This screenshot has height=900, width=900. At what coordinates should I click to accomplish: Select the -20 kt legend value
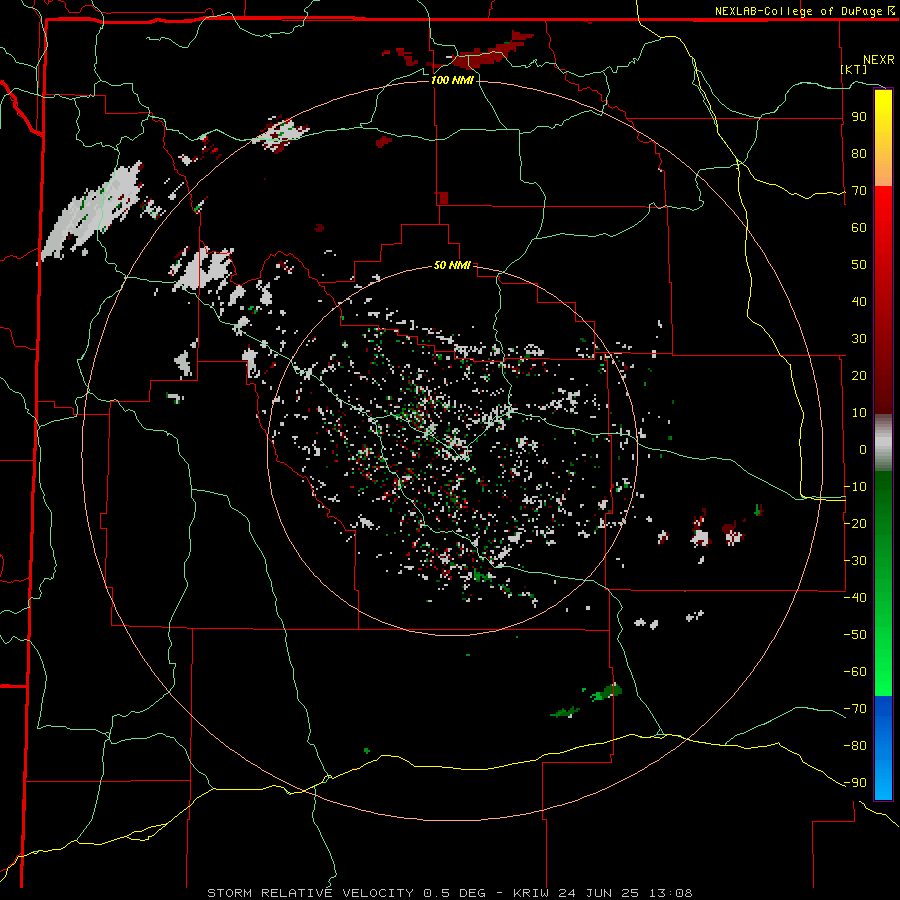[855, 524]
